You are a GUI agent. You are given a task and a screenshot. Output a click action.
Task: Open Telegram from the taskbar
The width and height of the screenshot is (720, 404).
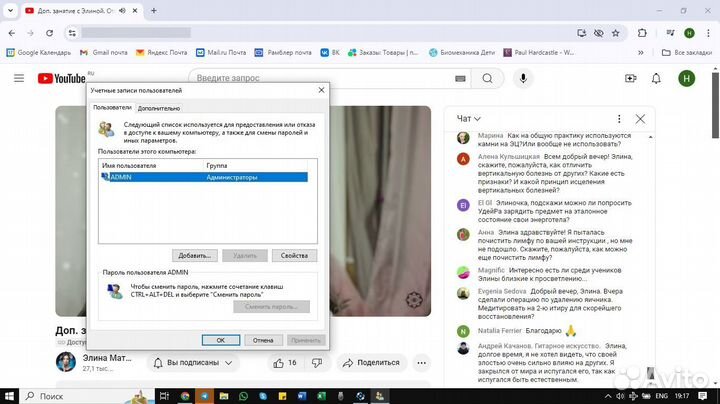pyautogui.click(x=204, y=396)
